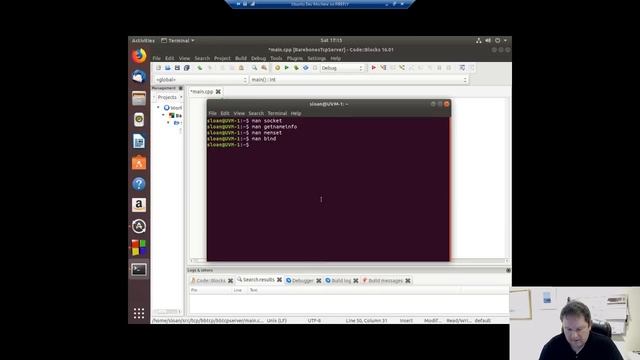This screenshot has height=360, width=640.
Task: Open Code::Blocks Tools menu
Action: coord(276,58)
